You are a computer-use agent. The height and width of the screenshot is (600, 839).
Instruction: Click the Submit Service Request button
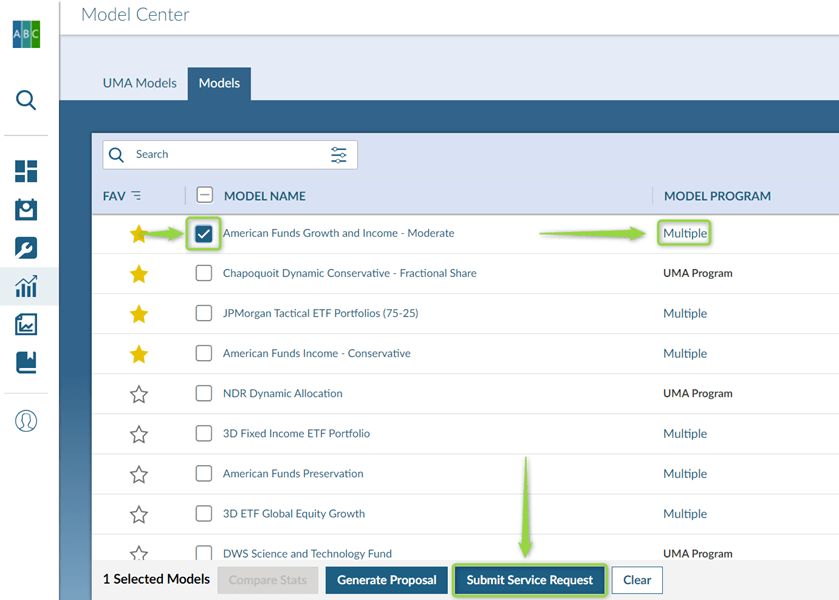(529, 580)
